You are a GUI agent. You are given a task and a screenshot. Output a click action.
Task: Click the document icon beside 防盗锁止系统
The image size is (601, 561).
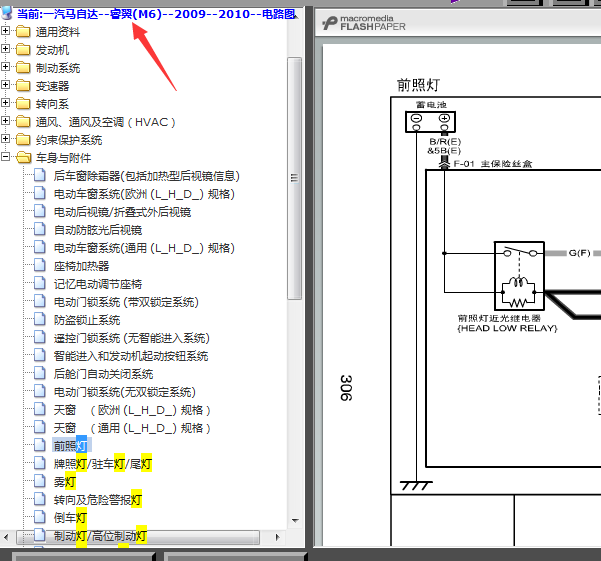(39, 319)
